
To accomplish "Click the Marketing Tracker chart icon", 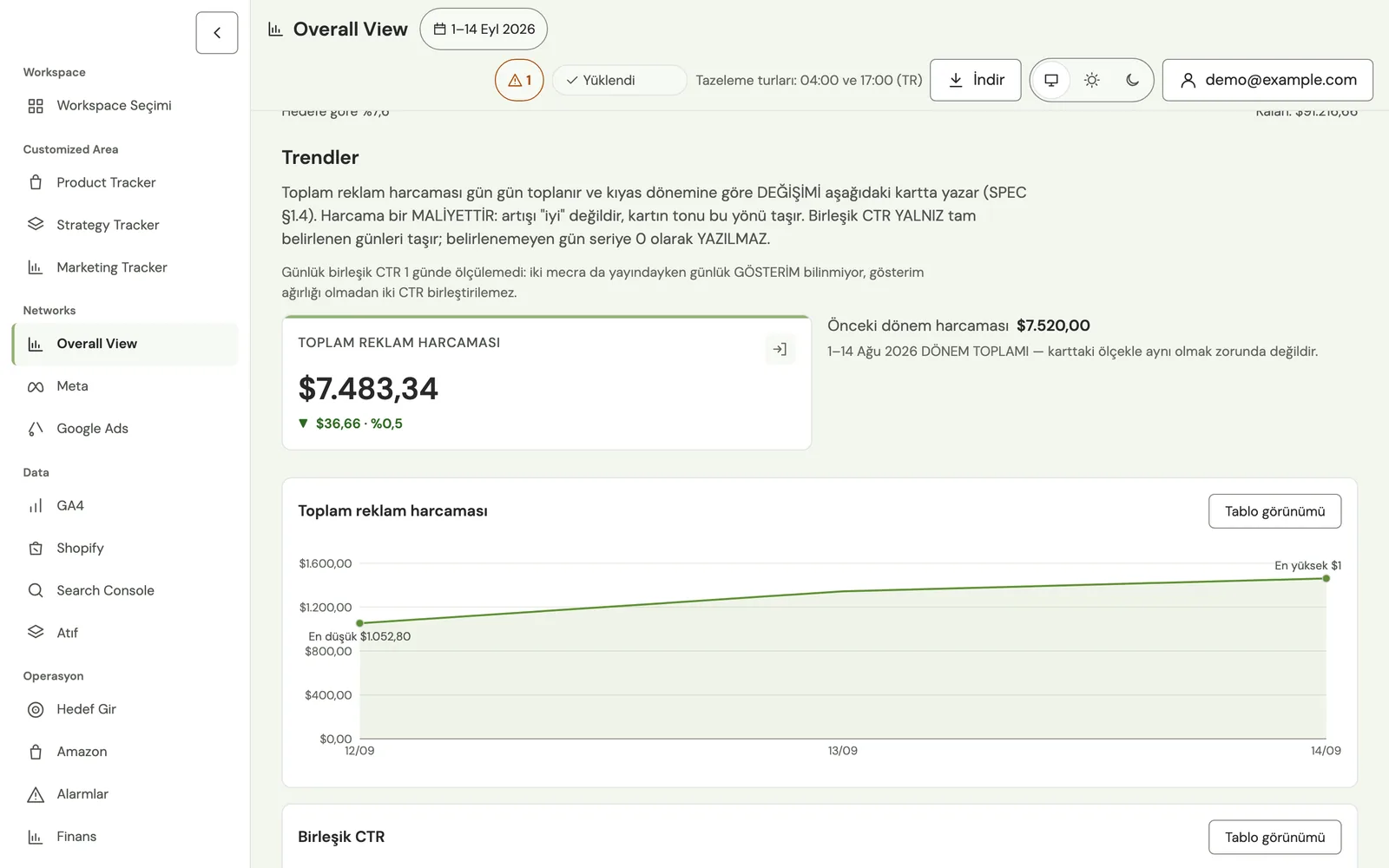I will [36, 267].
